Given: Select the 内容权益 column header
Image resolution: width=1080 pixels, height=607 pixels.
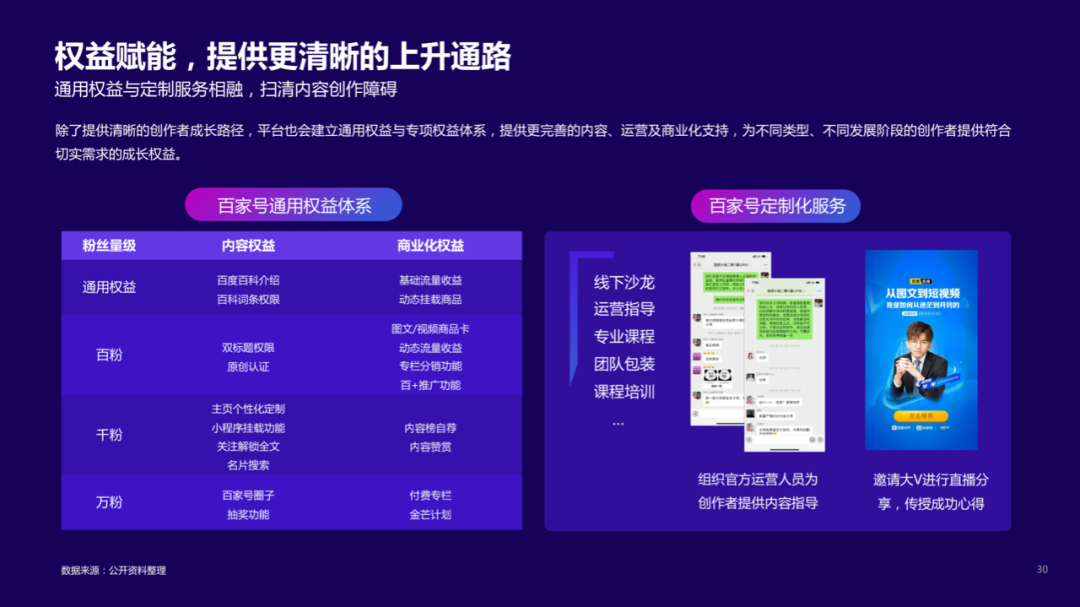Looking at the screenshot, I should (x=249, y=245).
